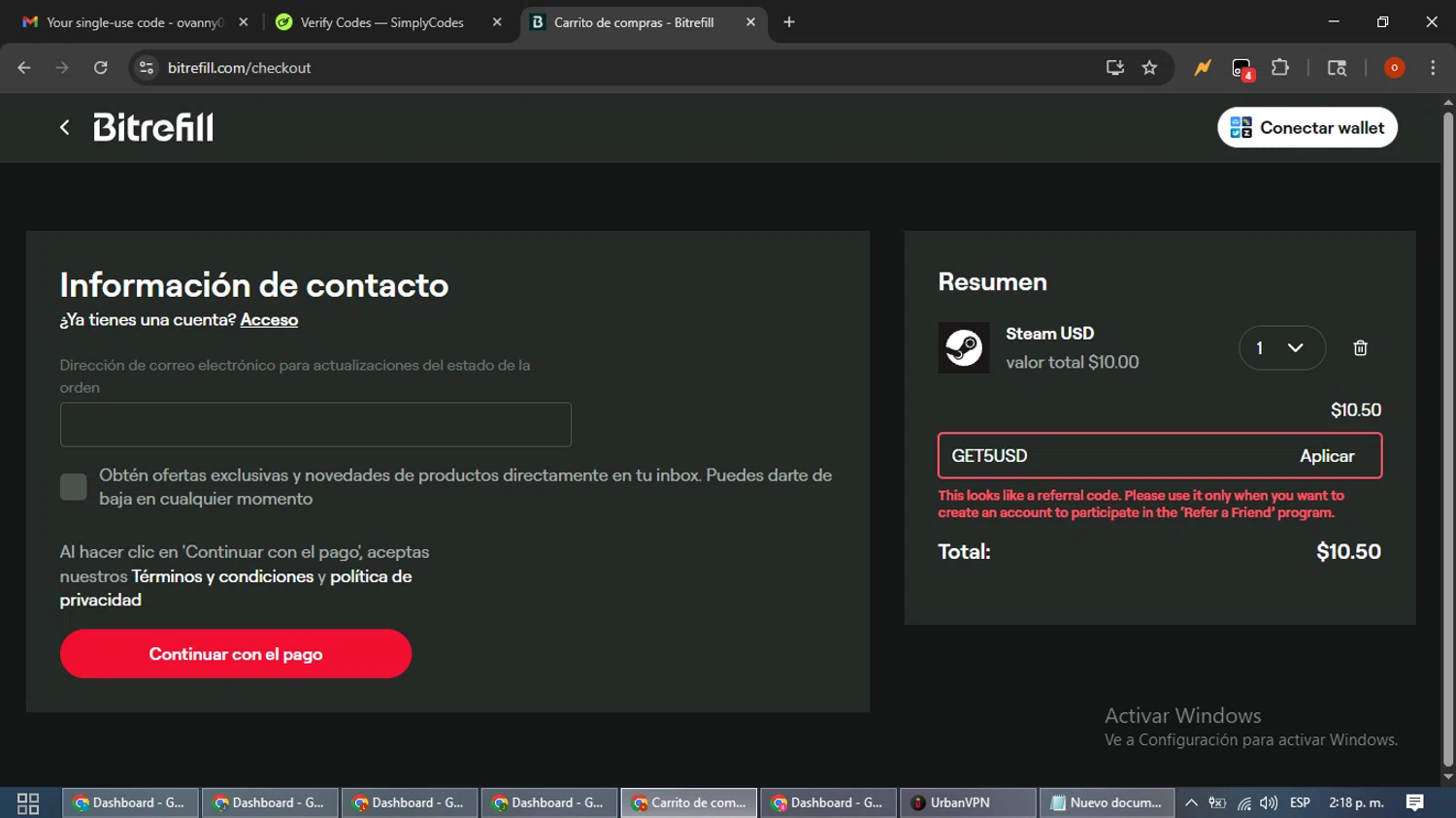The image size is (1456, 818).
Task: Show hidden system tray icons
Action: (x=1191, y=802)
